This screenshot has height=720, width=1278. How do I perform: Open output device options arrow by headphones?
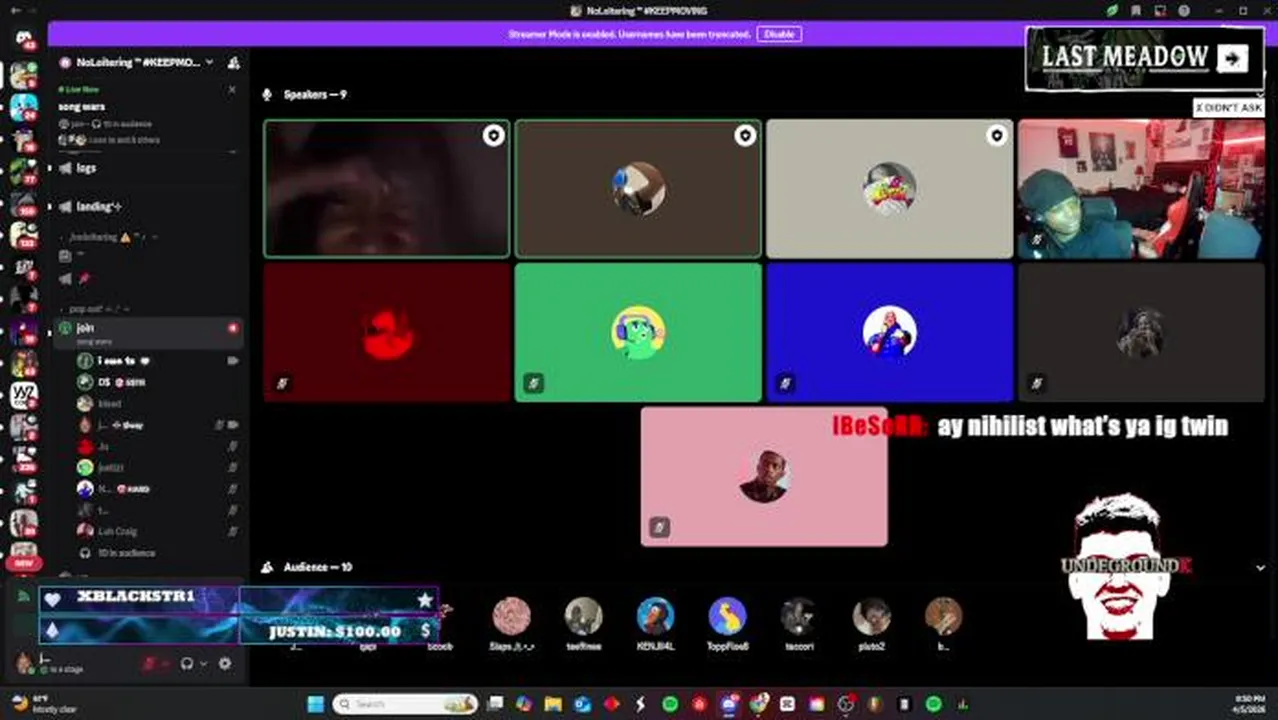(204, 663)
